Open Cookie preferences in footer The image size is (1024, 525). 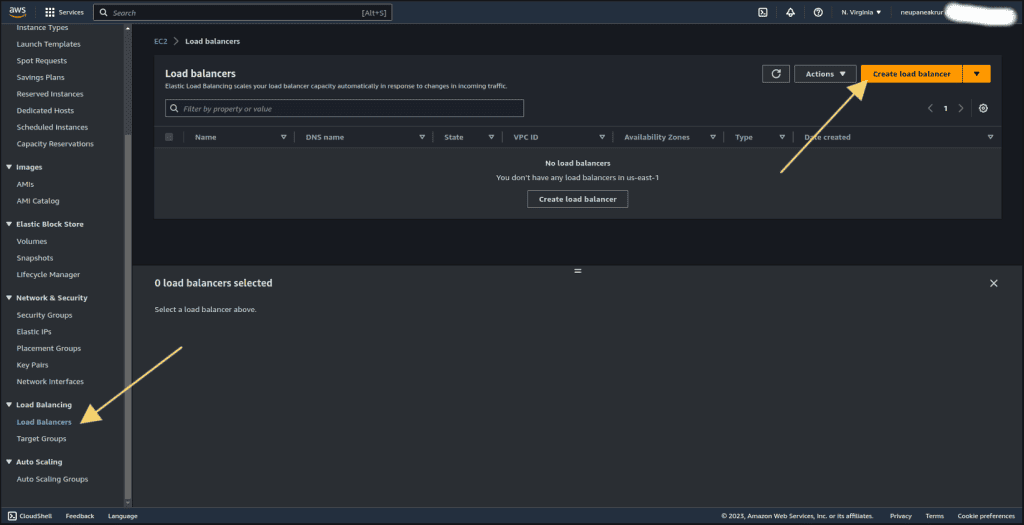point(986,516)
